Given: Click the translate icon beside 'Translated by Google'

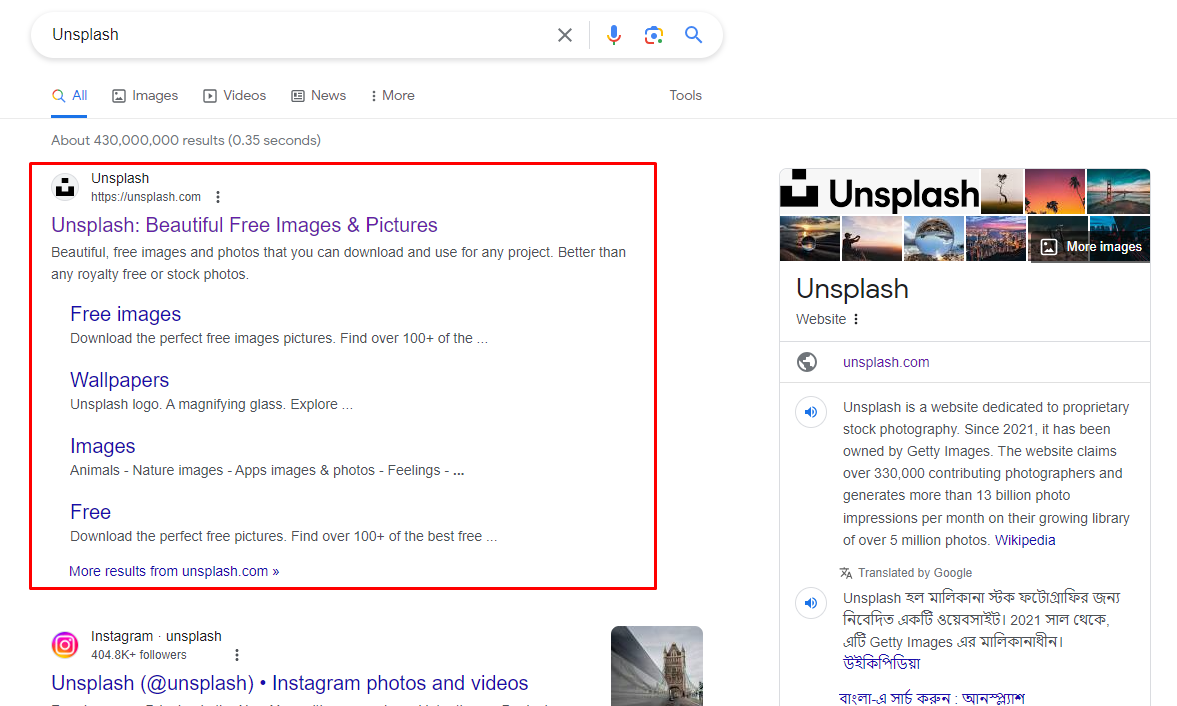Looking at the screenshot, I should point(847,572).
